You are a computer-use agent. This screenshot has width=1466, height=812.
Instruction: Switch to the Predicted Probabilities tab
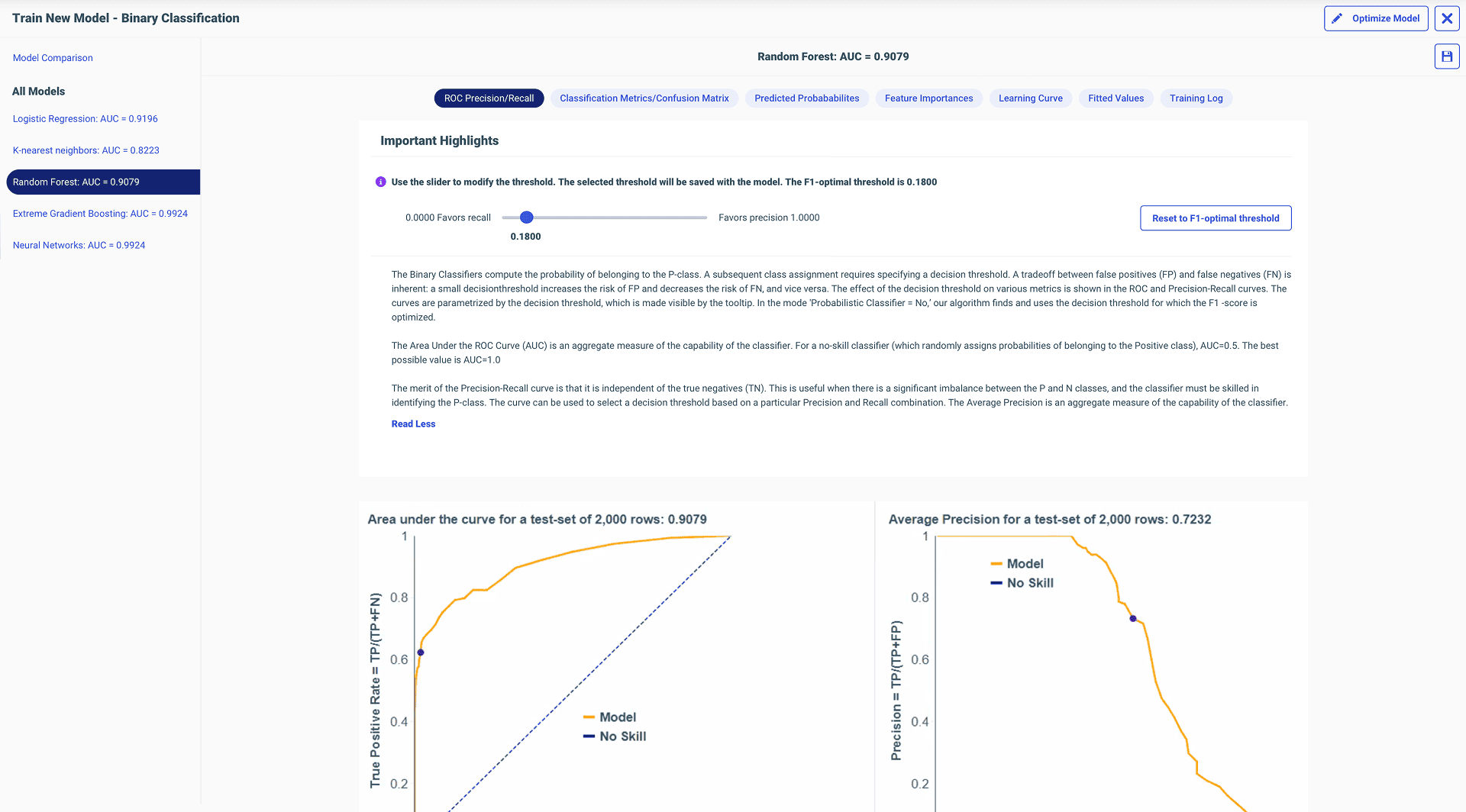click(x=806, y=98)
